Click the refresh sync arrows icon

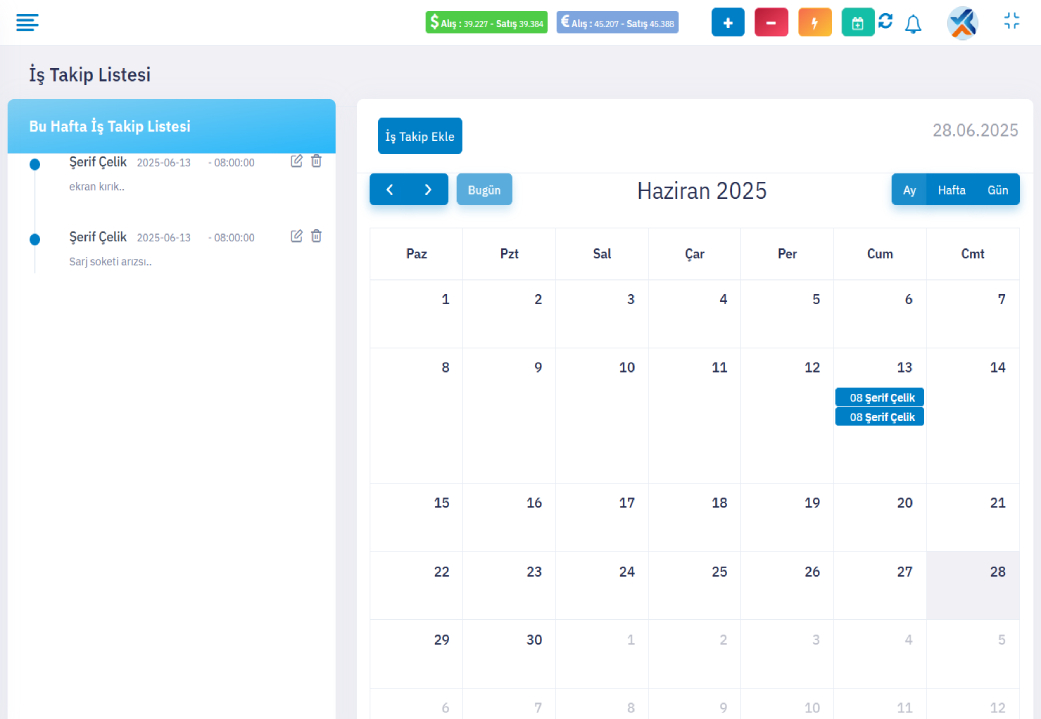pyautogui.click(x=885, y=21)
